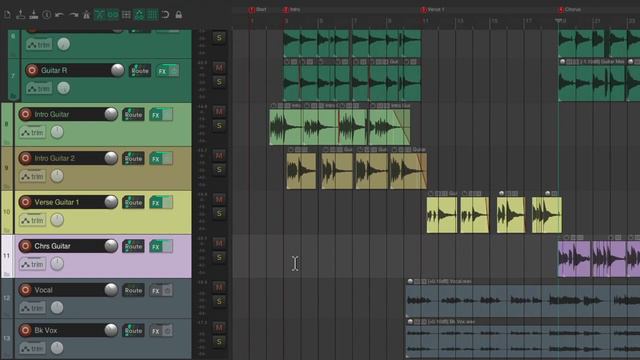Click the Redo arrow icon
Image resolution: width=640 pixels, height=360 pixels.
[73, 15]
